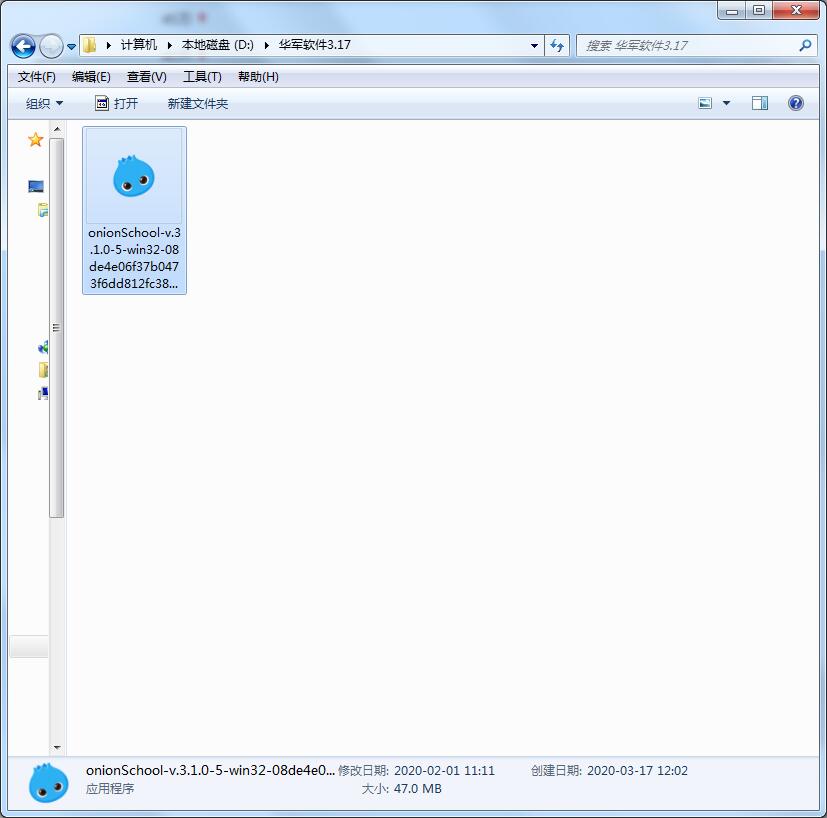Toggle the preview pane
Image resolution: width=827 pixels, height=818 pixels.
(x=759, y=102)
